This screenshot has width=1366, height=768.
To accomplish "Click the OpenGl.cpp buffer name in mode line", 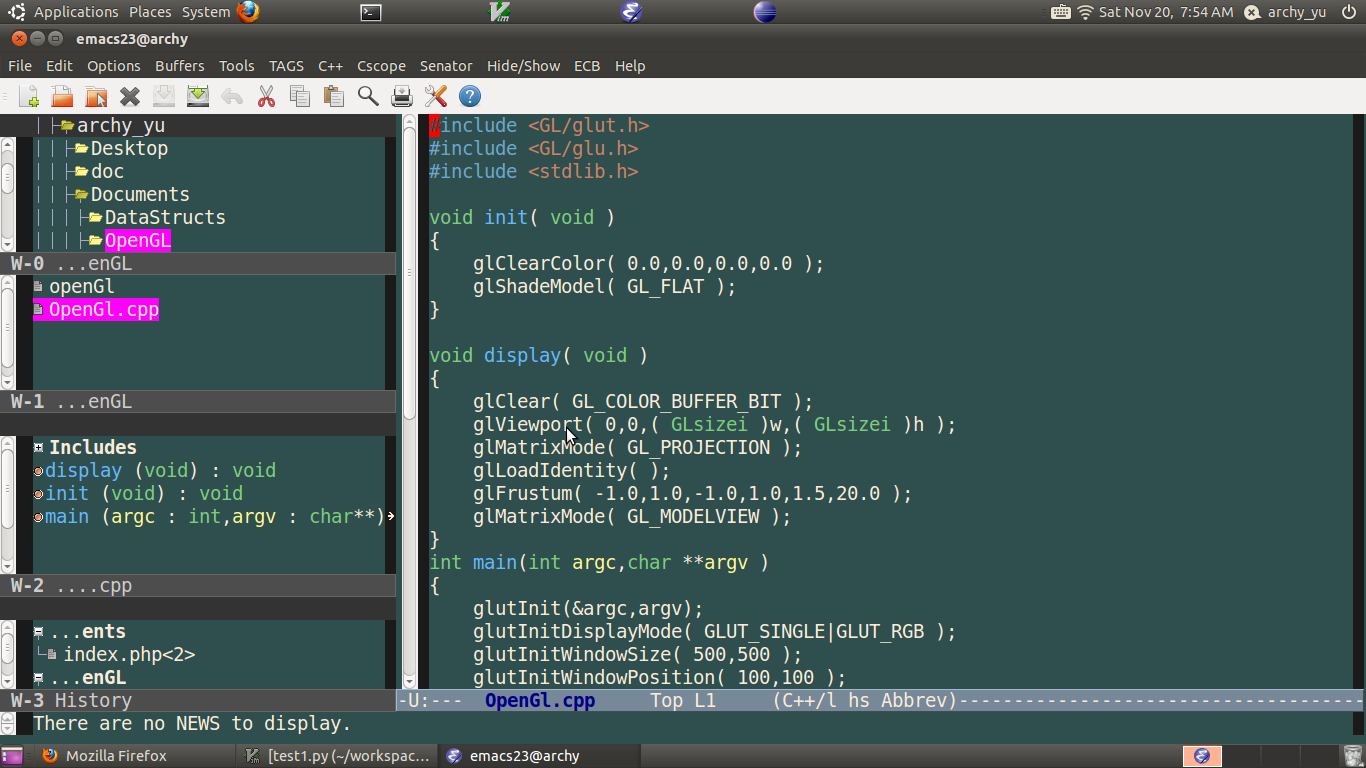I will point(540,701).
